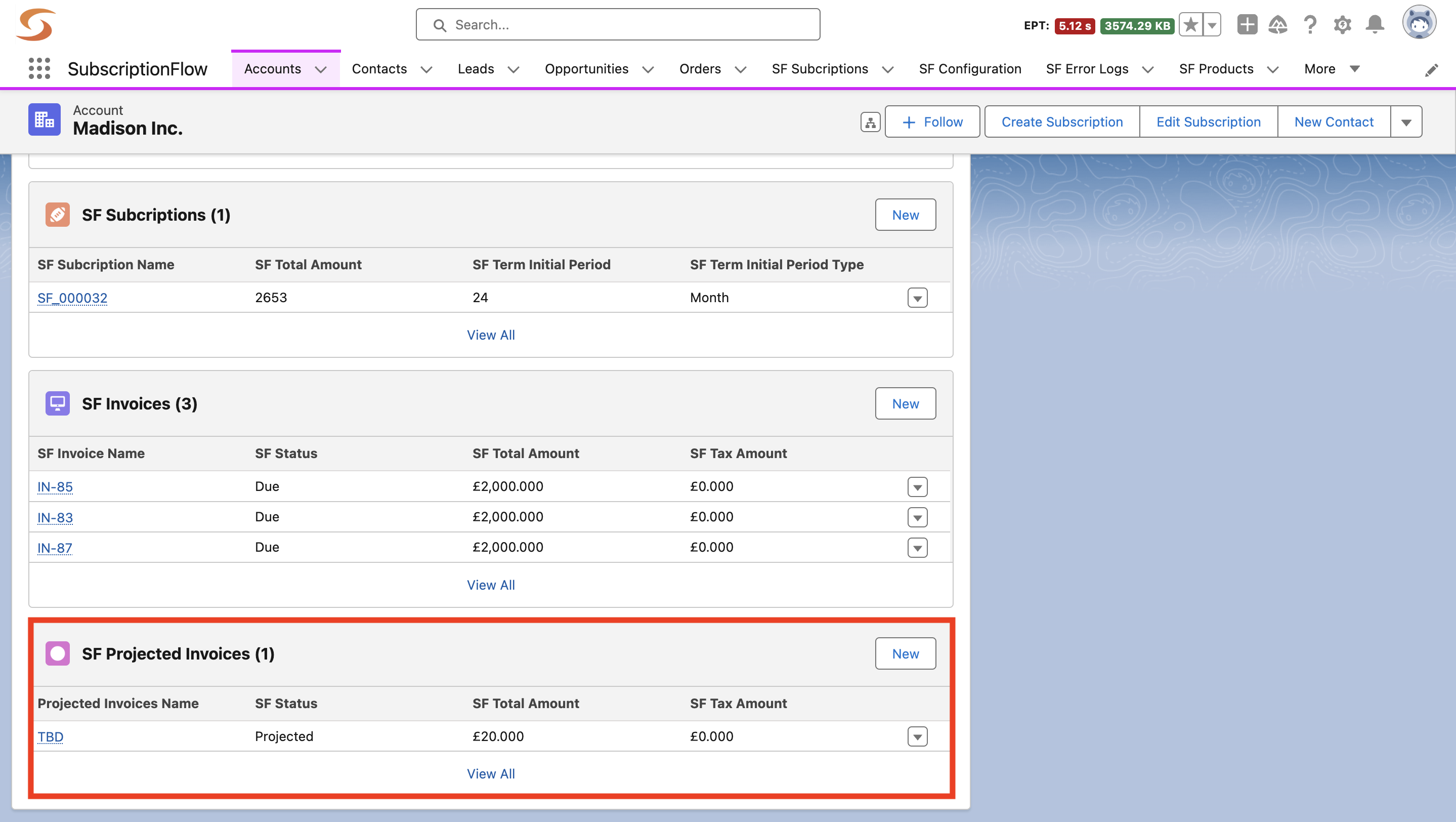
Task: Open row actions for TBD projected invoice
Action: coord(917,736)
